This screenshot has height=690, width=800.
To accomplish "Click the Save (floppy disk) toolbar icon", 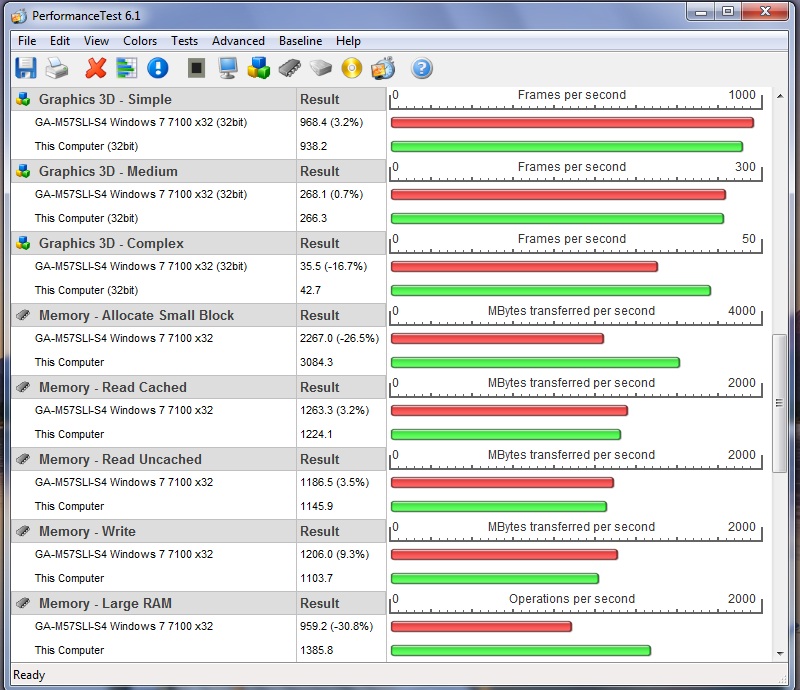I will (x=26, y=68).
